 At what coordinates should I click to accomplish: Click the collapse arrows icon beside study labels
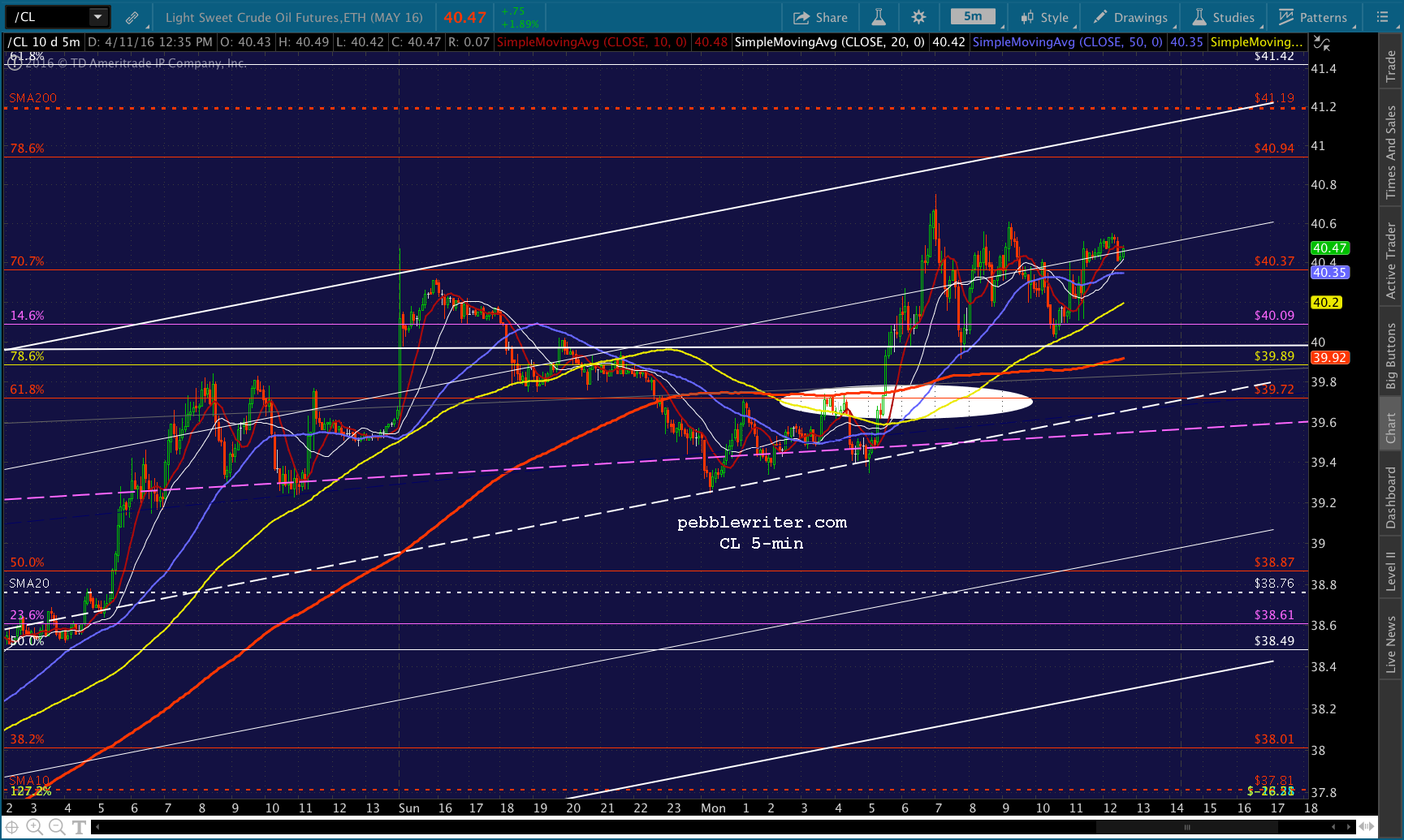point(1322,43)
